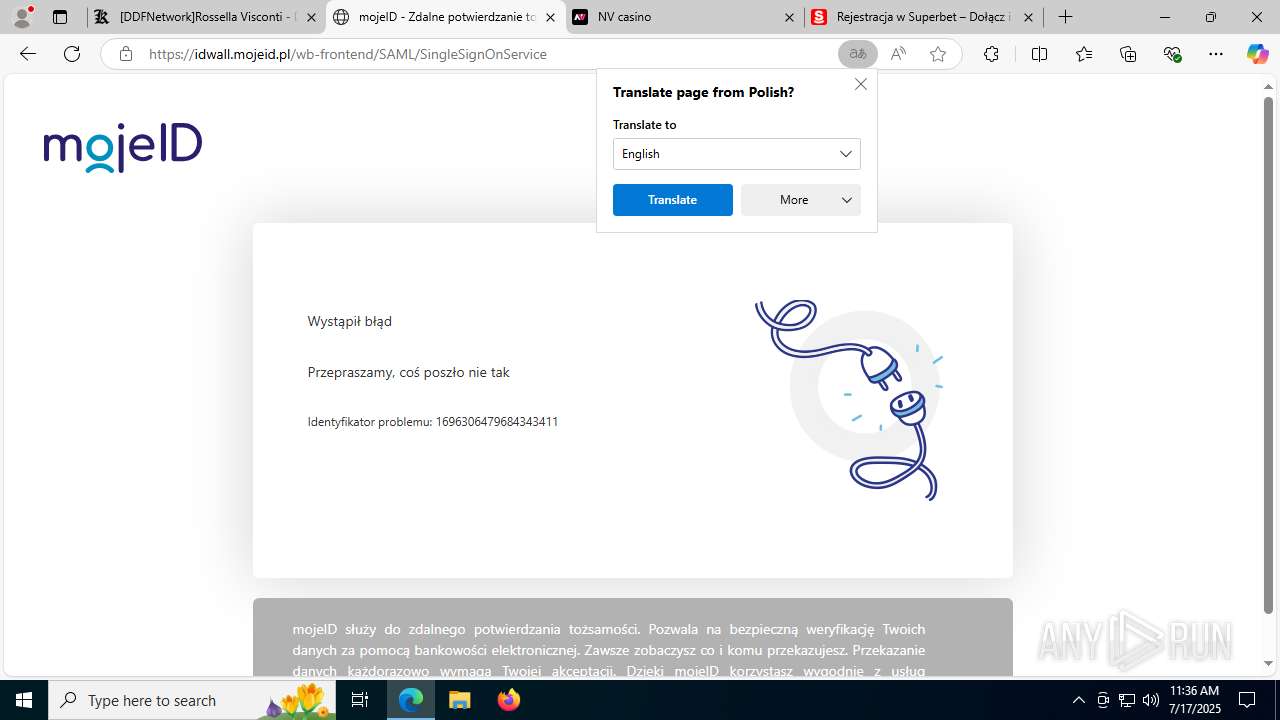Open a new tab with plus button
Viewport: 1280px width, 720px height.
coord(1066,17)
